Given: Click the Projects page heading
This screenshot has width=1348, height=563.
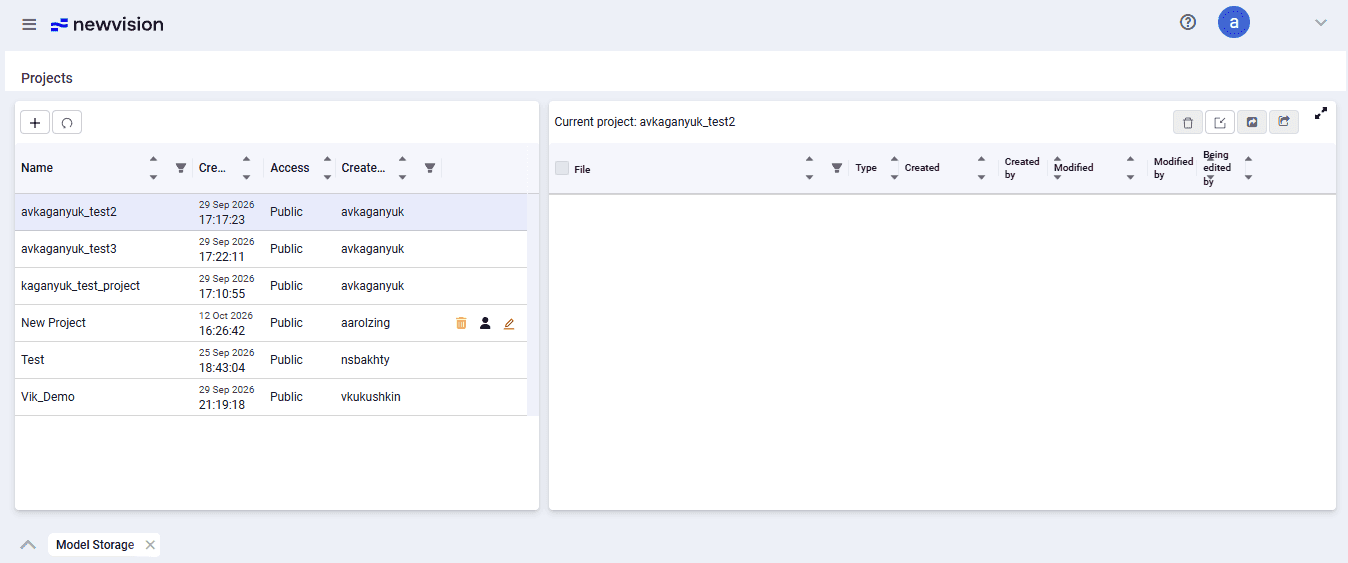Looking at the screenshot, I should [x=47, y=78].
